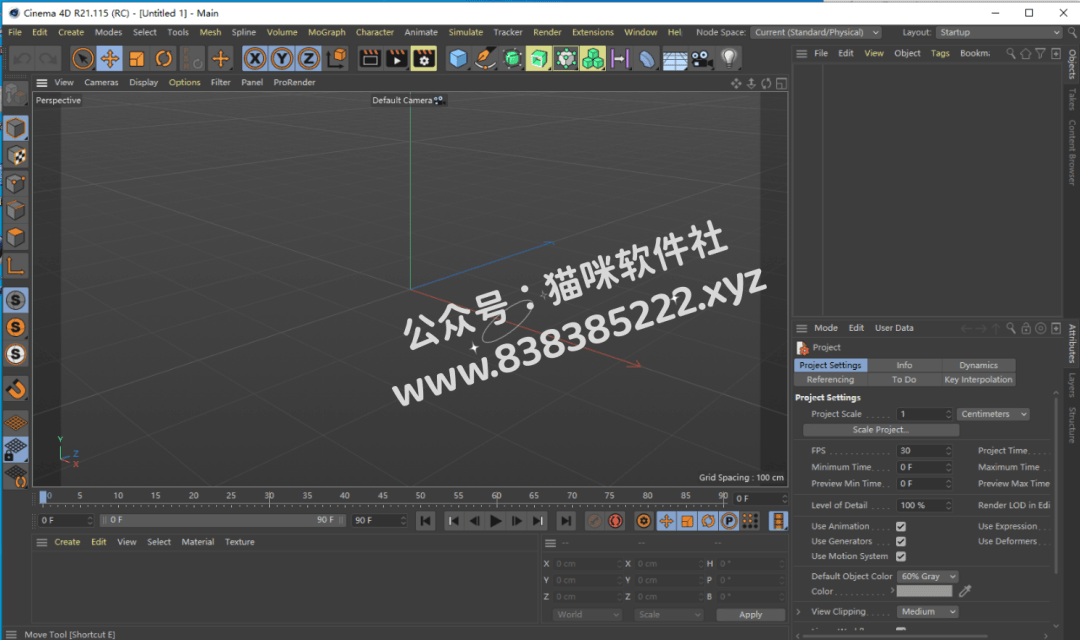Render the current view

[370, 59]
